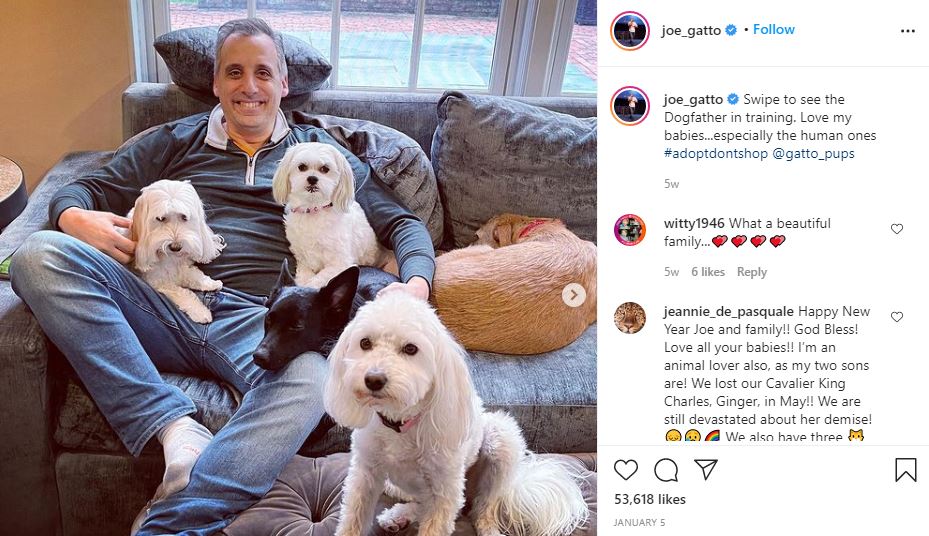Open witty1946's avatar thumbnail
The width and height of the screenshot is (929, 536).
pos(630,230)
